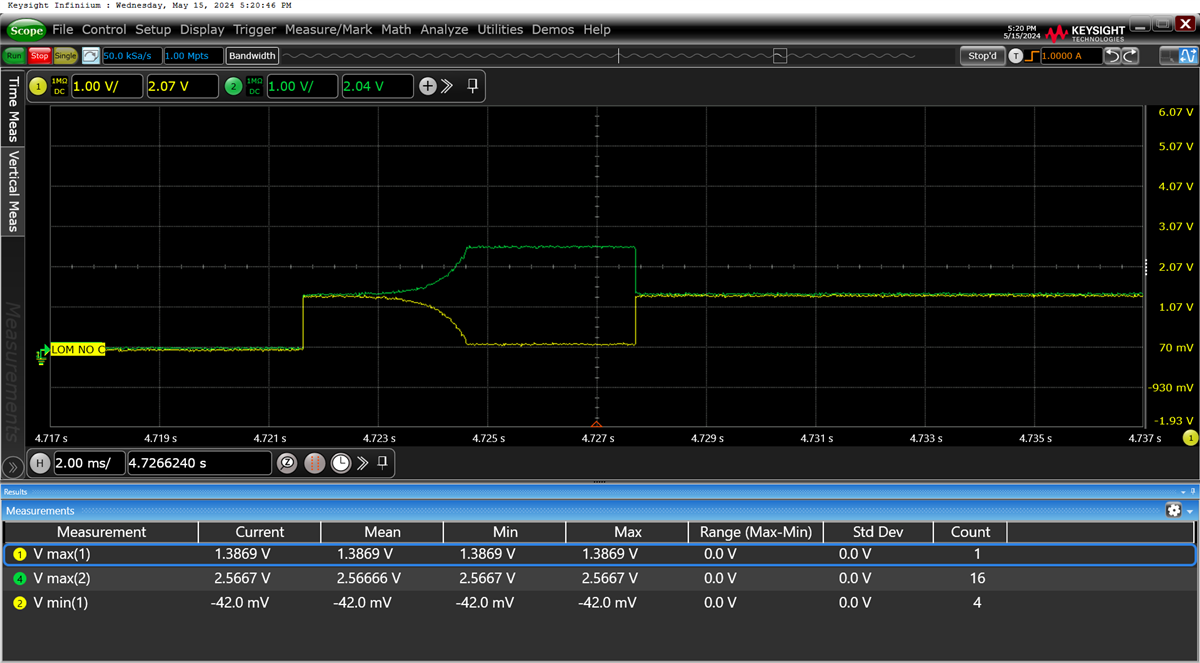Open the Help menu
The height and width of the screenshot is (663, 1200).
tap(597, 30)
